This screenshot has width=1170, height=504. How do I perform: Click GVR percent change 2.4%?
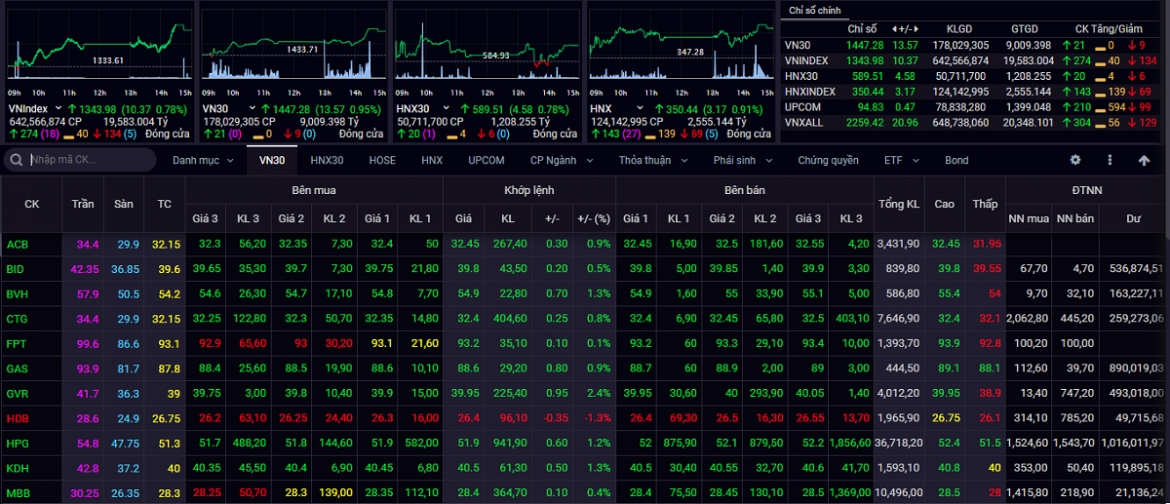coord(598,393)
